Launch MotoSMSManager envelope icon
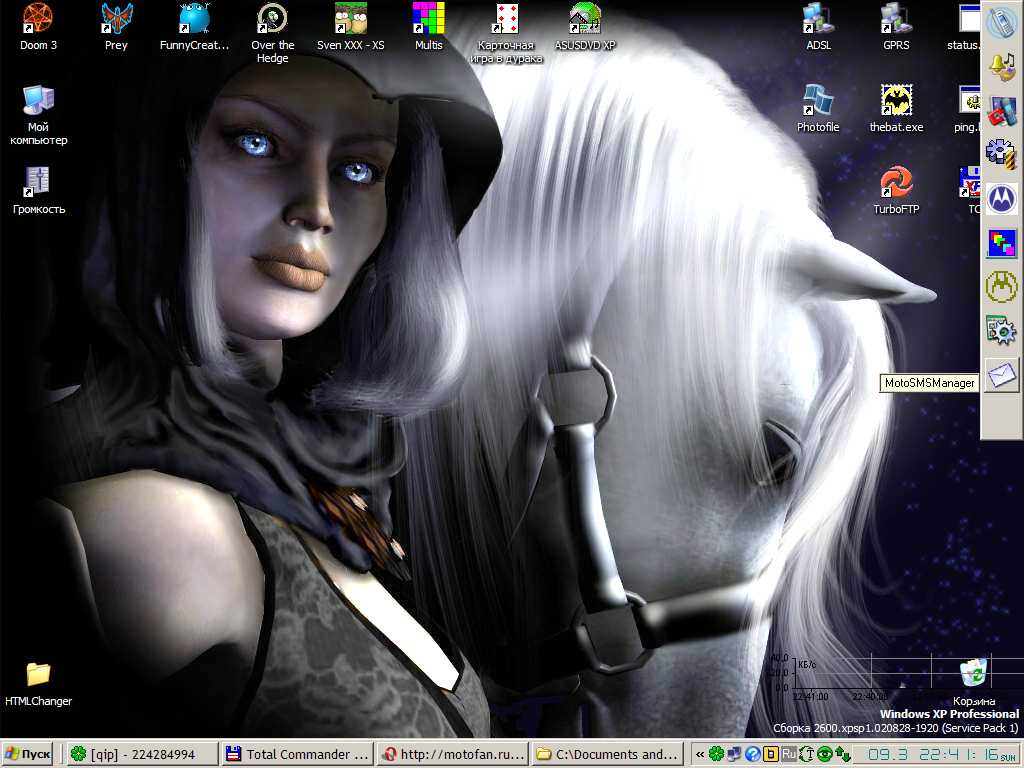Image resolution: width=1024 pixels, height=768 pixels. [x=1002, y=375]
